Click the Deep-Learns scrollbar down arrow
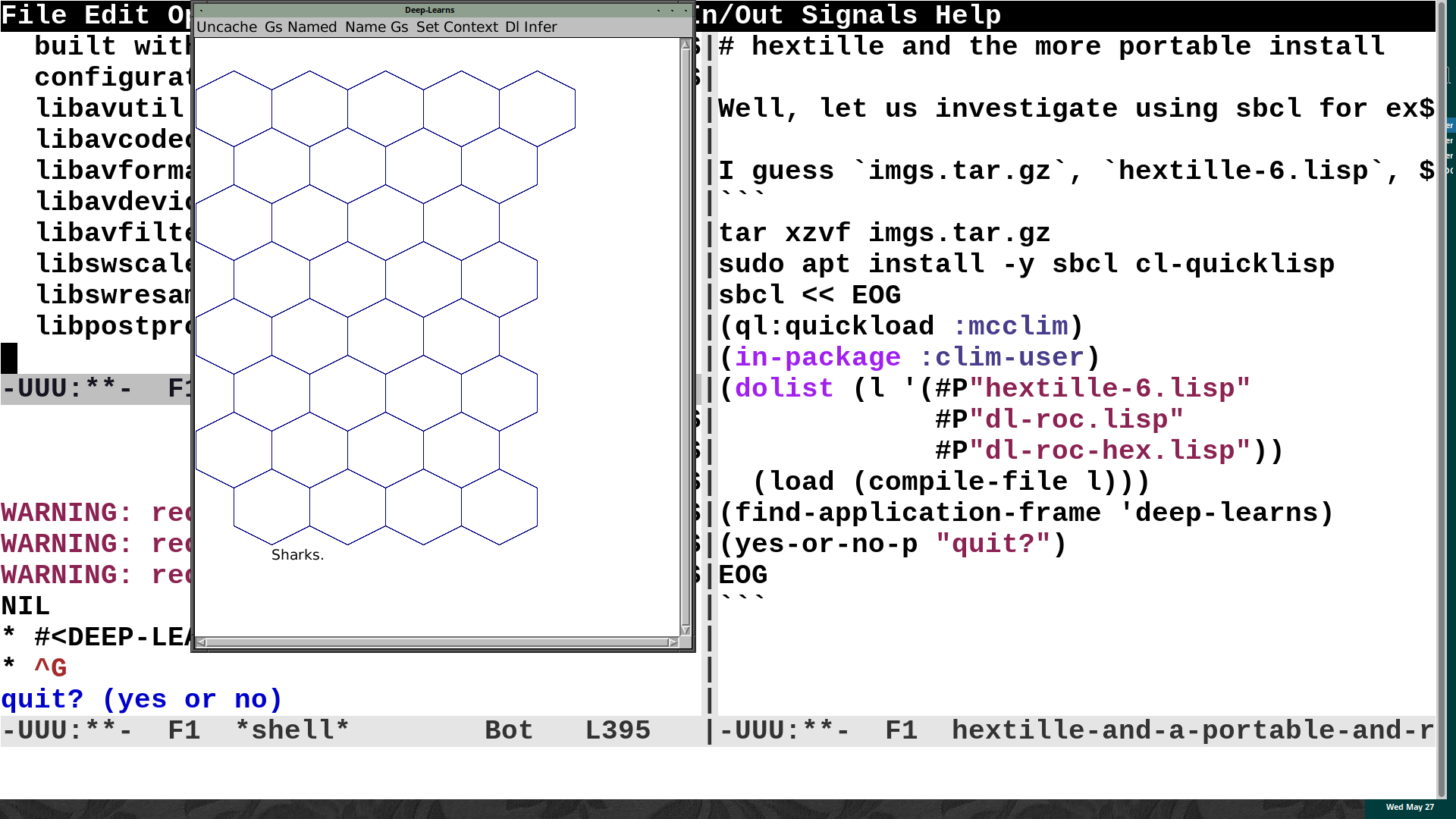This screenshot has width=1456, height=819. click(x=686, y=630)
